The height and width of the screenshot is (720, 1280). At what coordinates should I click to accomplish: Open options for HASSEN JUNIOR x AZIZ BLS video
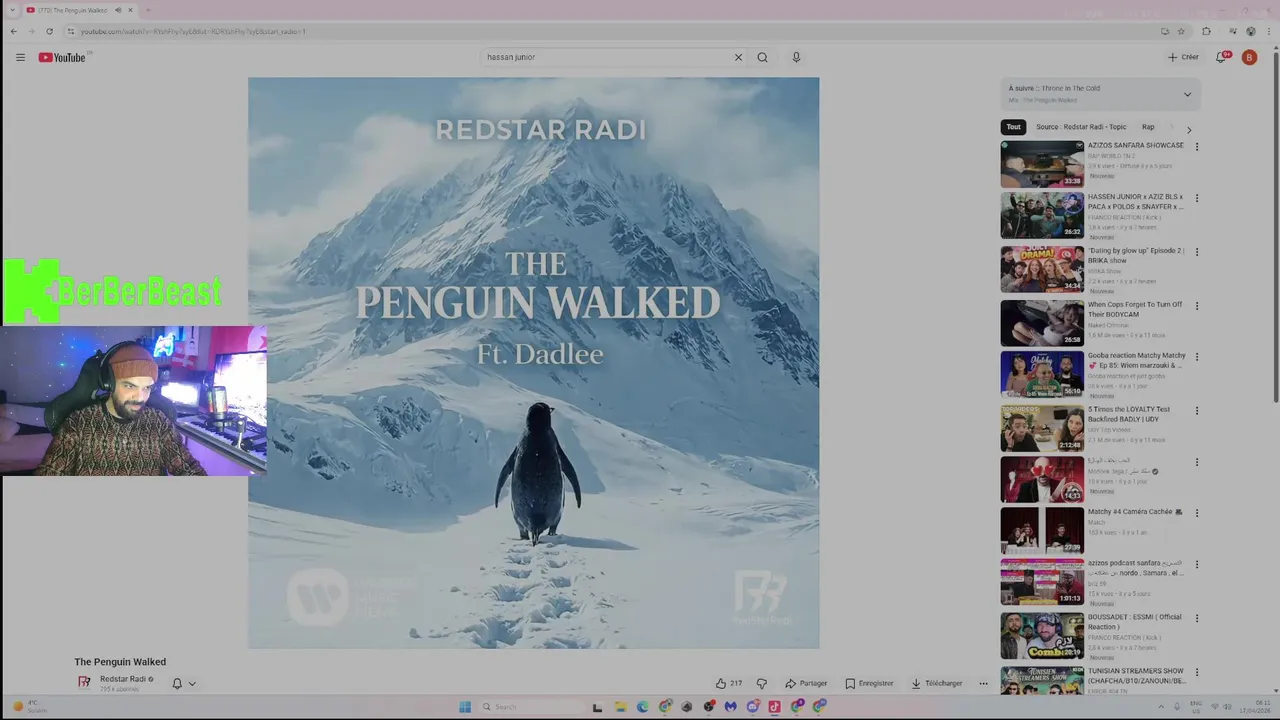pyautogui.click(x=1196, y=198)
